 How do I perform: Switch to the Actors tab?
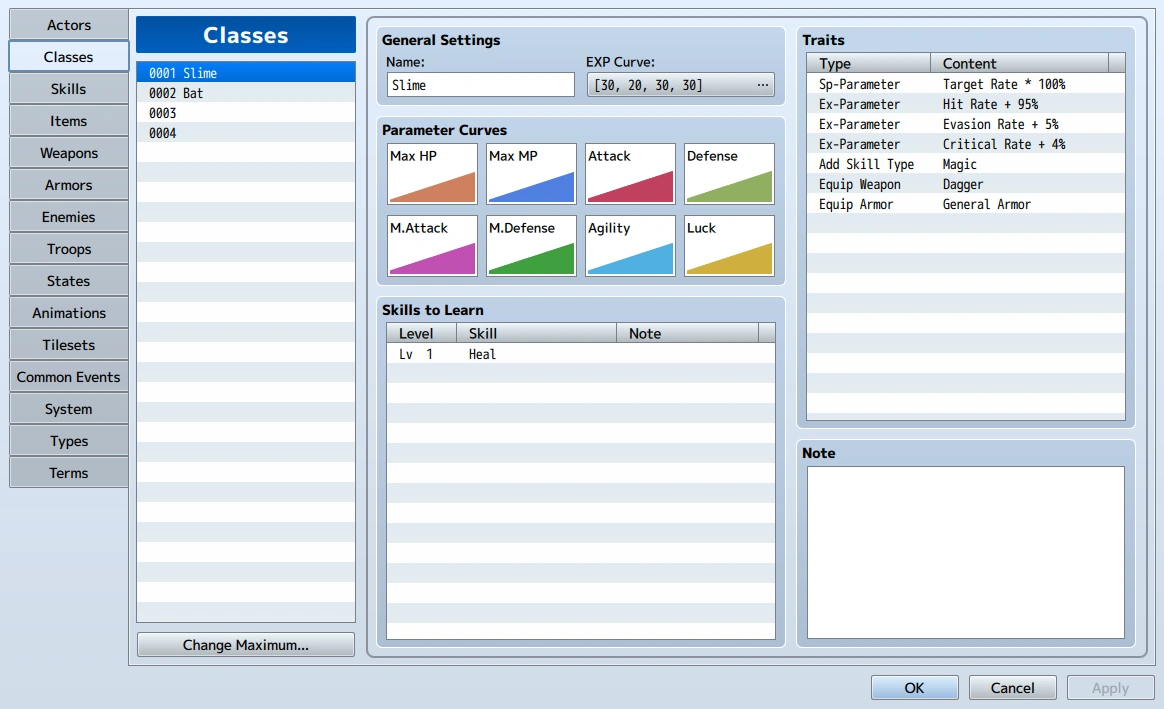pos(68,24)
